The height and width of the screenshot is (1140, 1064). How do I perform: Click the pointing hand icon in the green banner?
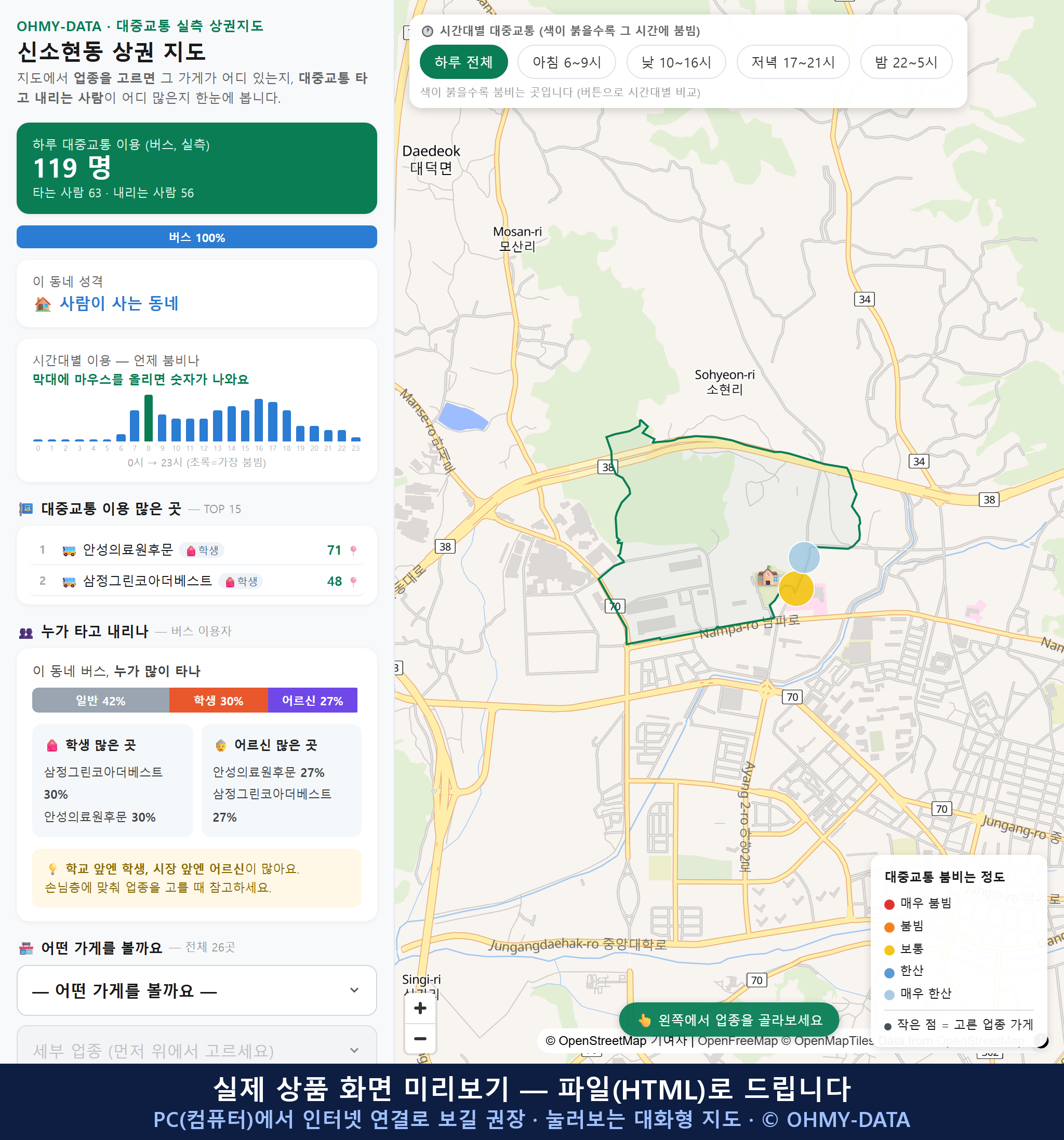coord(645,1020)
